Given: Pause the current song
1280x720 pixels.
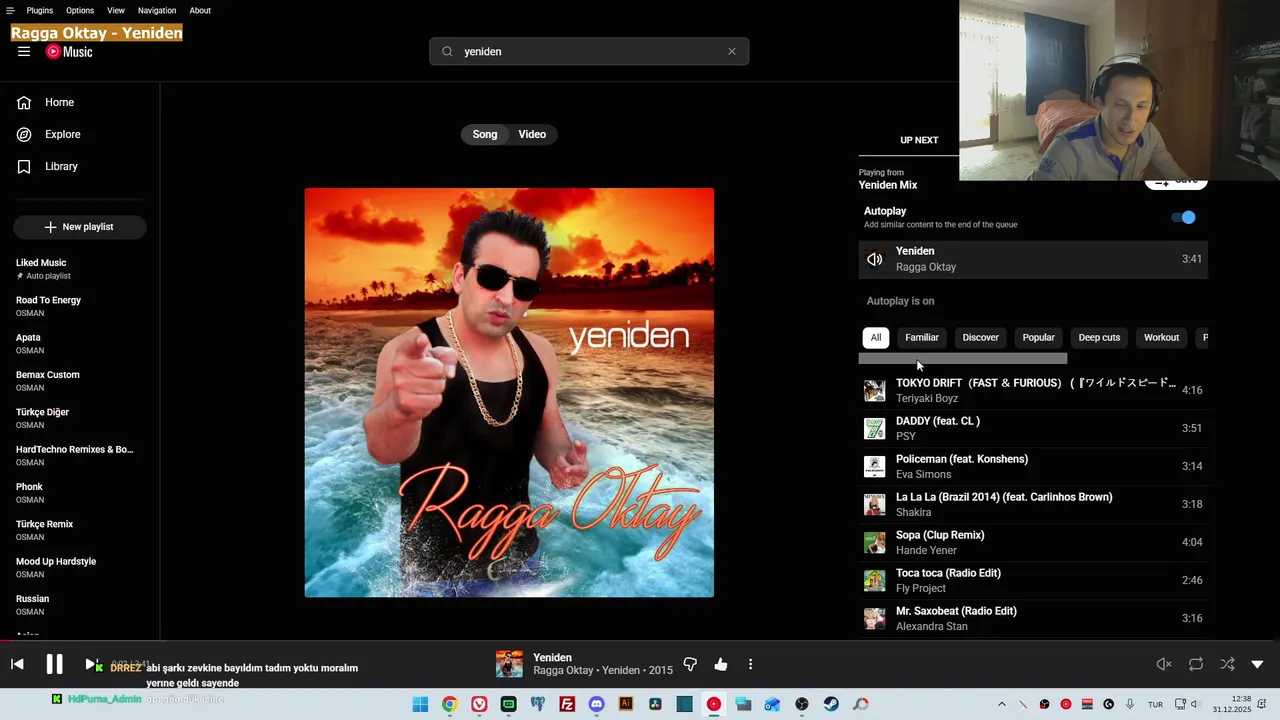Looking at the screenshot, I should coord(54,664).
